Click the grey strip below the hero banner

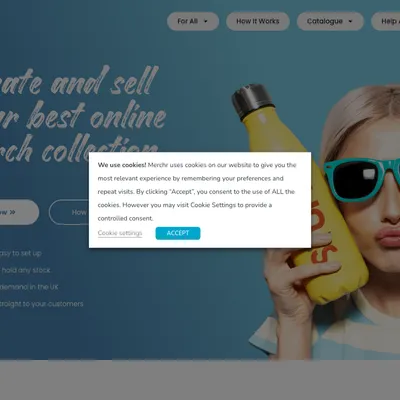coord(200,380)
